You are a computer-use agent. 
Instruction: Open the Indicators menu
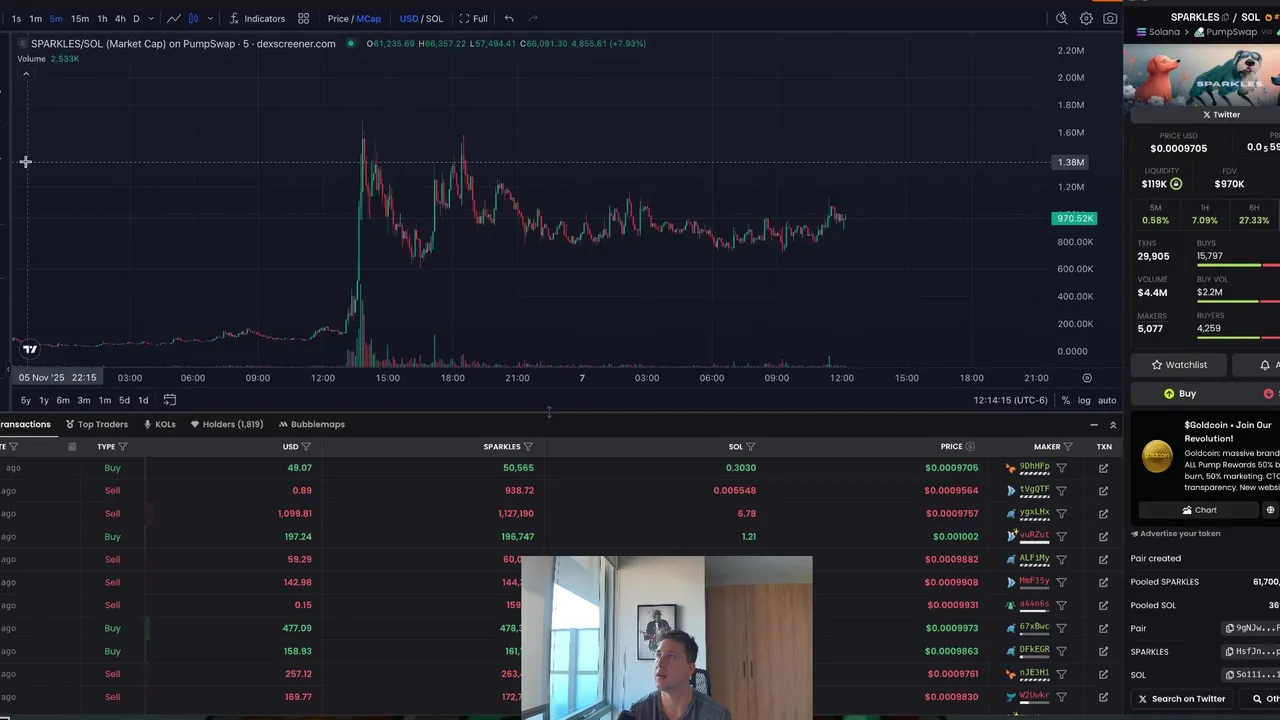(x=257, y=18)
